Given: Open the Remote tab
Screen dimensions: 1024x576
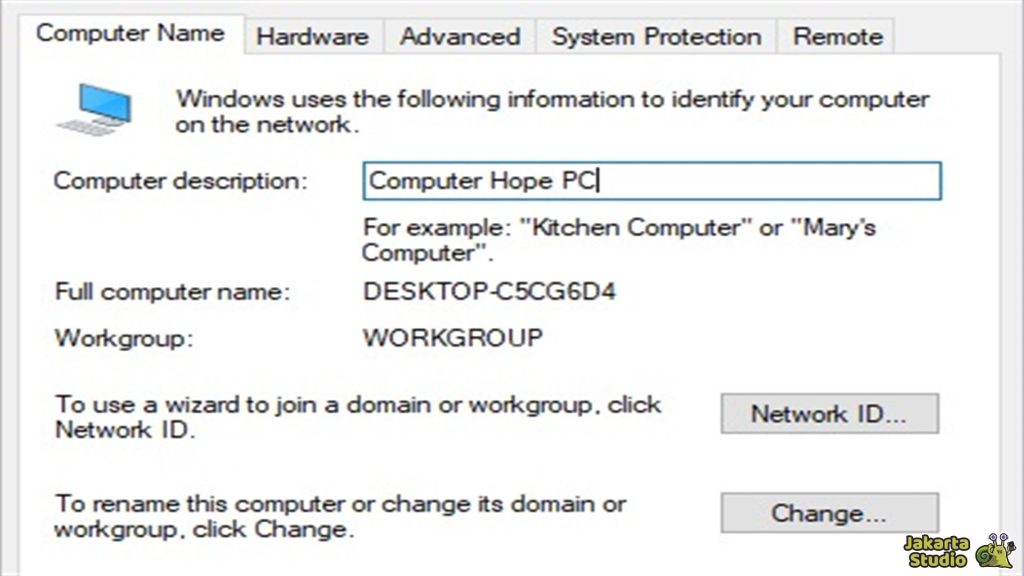Looking at the screenshot, I should click(x=836, y=36).
